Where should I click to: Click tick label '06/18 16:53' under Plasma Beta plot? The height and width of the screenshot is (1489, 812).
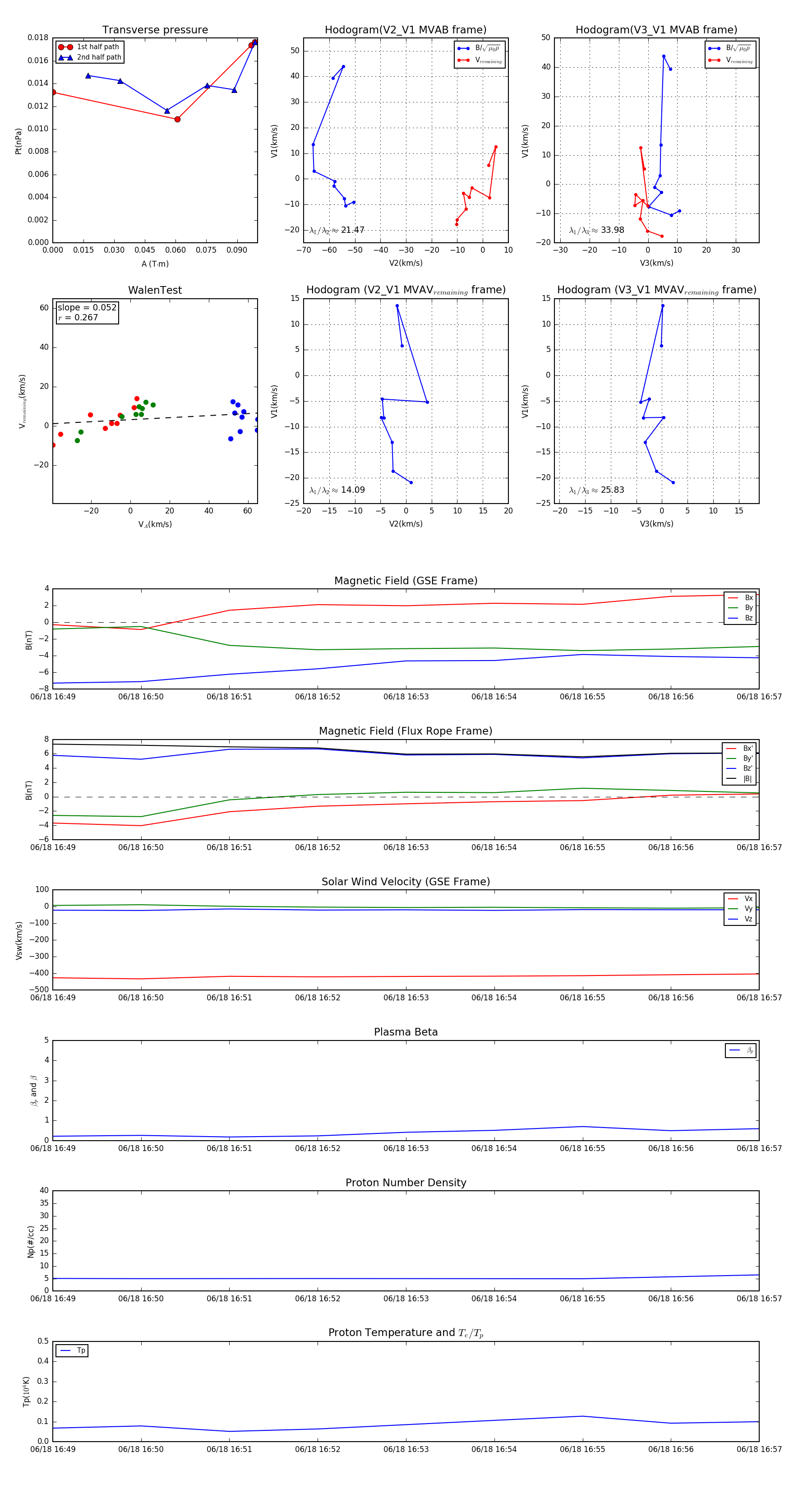tap(406, 1148)
